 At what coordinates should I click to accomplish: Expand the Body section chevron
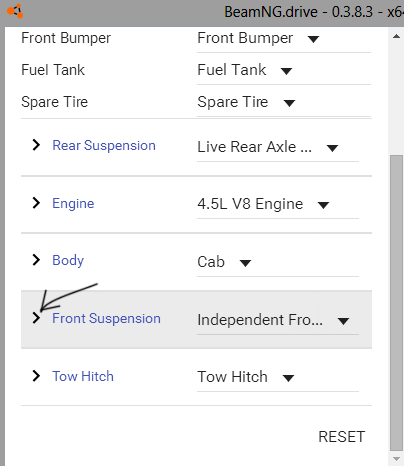click(36, 260)
